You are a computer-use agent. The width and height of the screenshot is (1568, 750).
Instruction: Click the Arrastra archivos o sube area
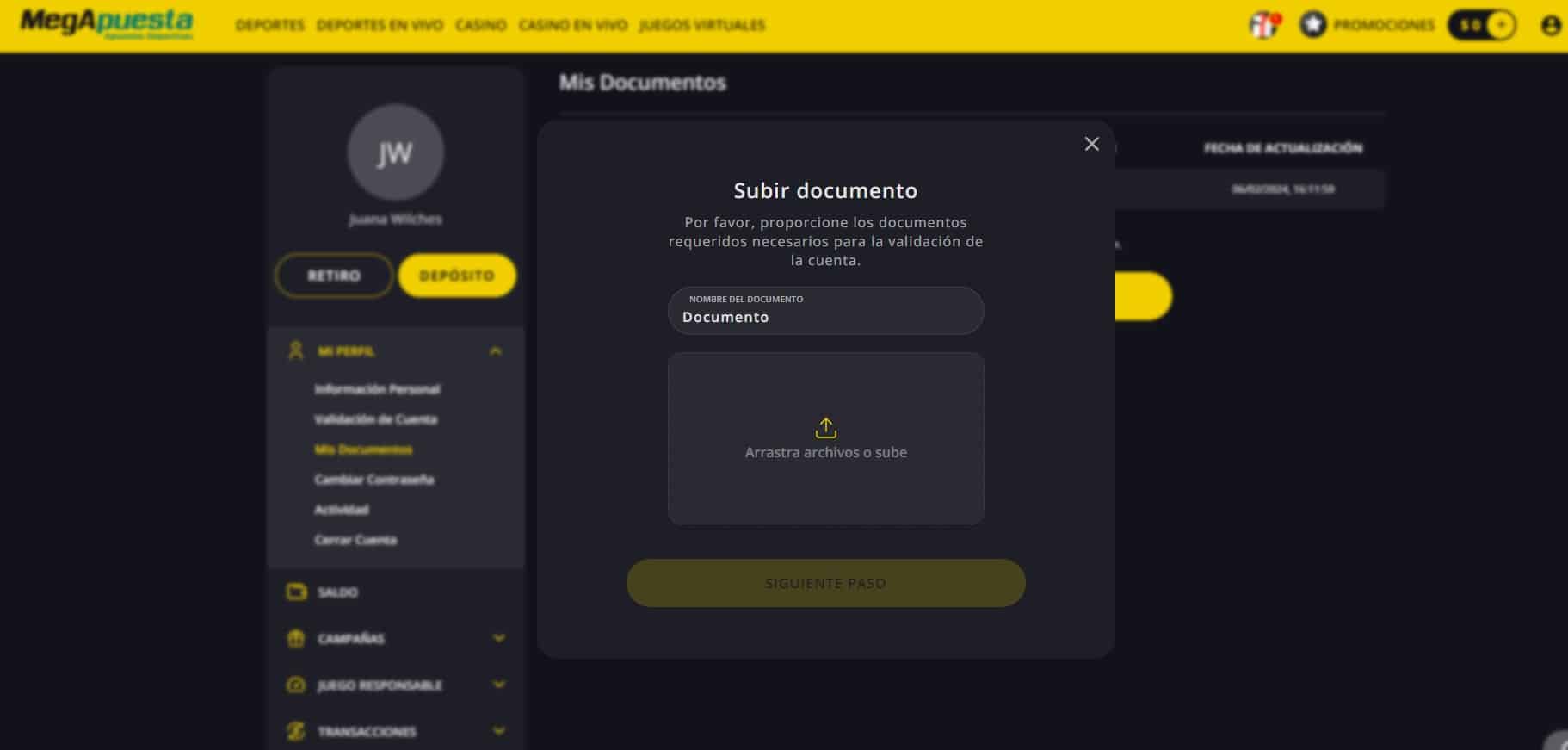coord(825,438)
